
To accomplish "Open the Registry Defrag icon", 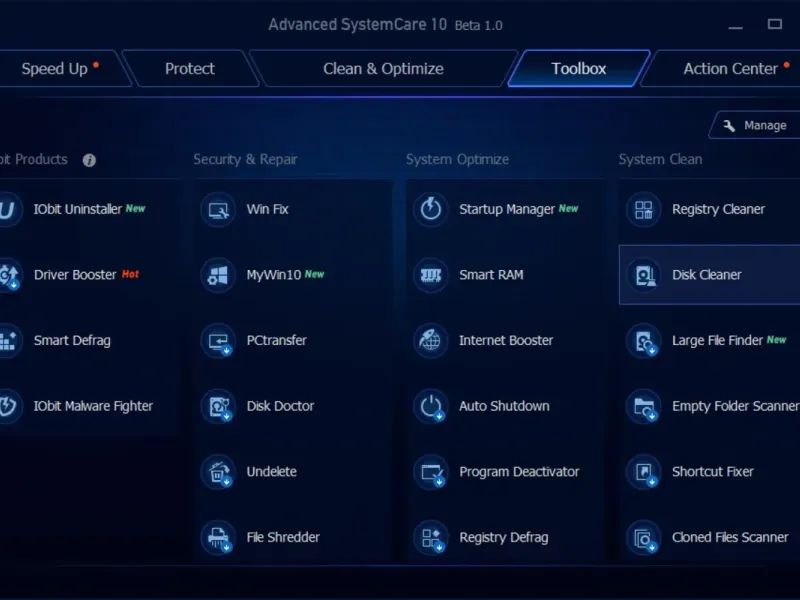I will tap(431, 537).
